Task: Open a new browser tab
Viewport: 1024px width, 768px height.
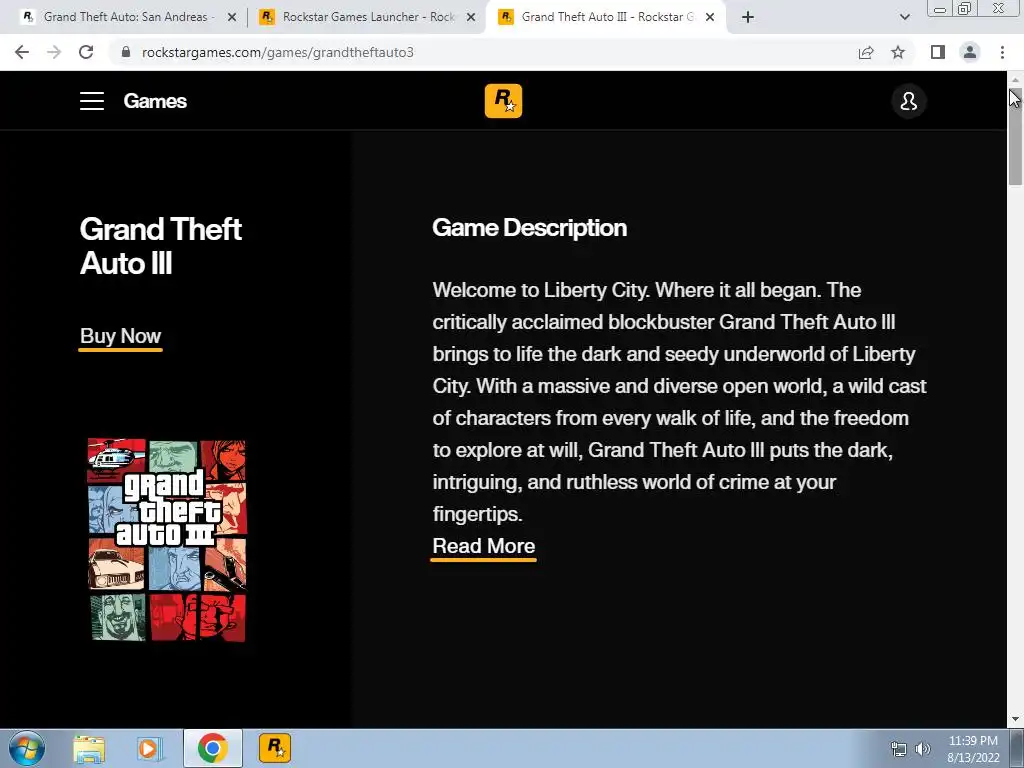Action: (x=748, y=17)
